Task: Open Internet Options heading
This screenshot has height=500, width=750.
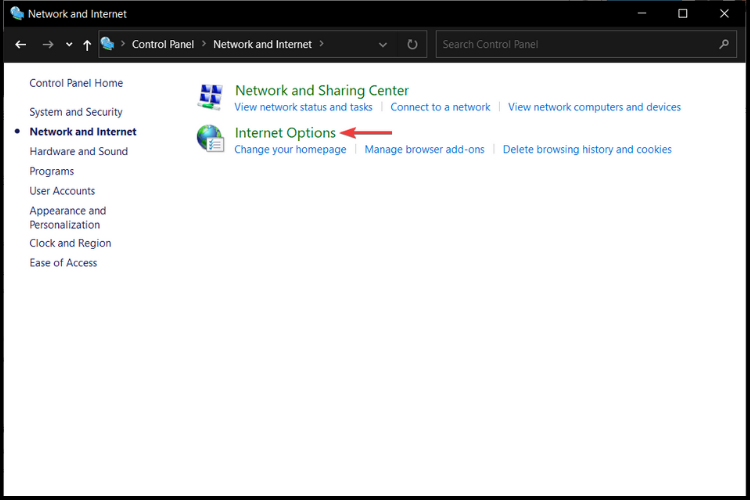Action: tap(285, 133)
